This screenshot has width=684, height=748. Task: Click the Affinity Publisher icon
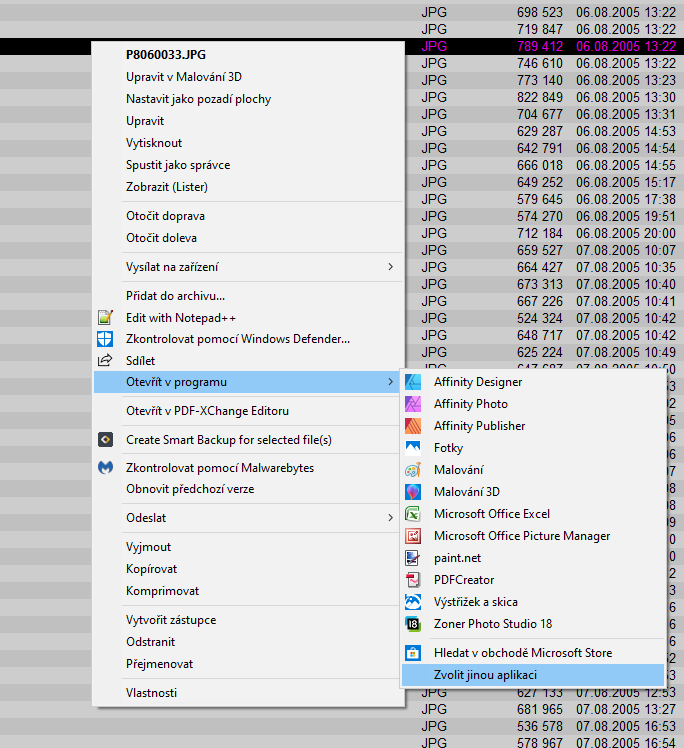tap(413, 426)
